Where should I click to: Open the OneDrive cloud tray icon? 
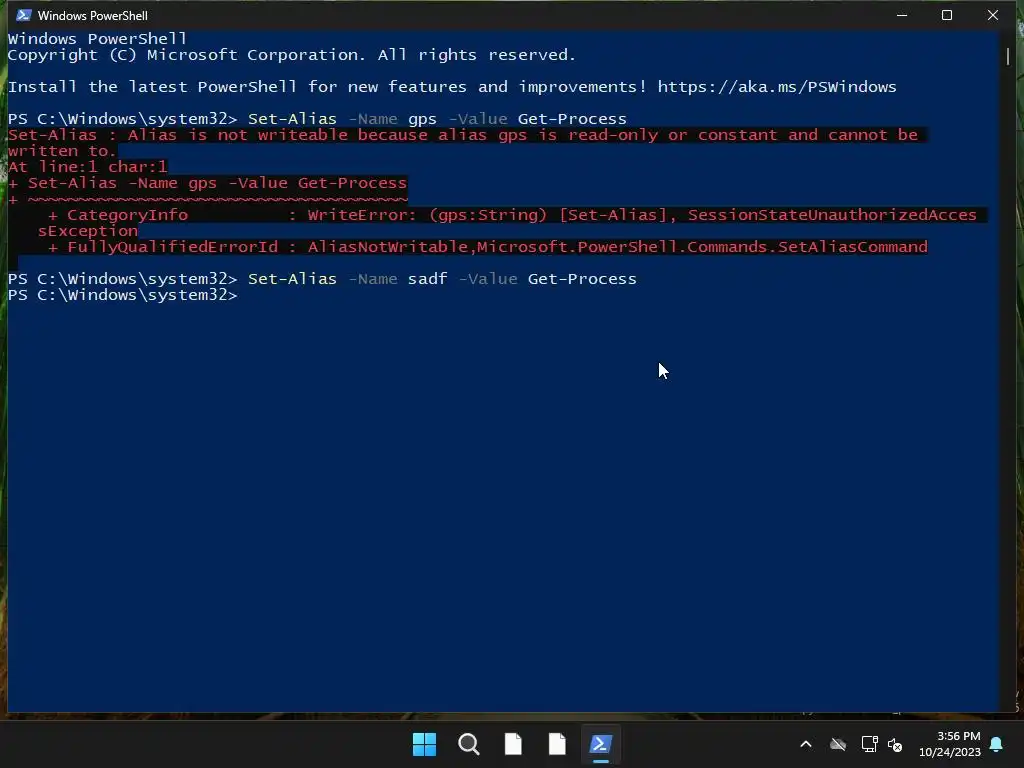coord(838,744)
